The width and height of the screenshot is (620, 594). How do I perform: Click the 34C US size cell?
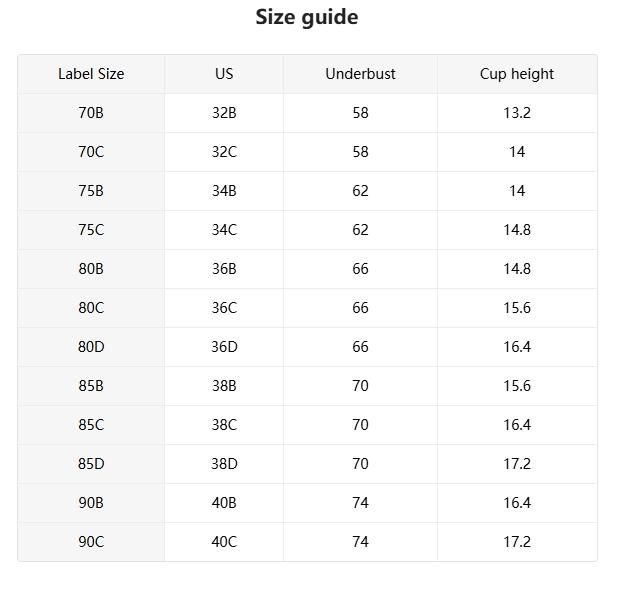click(224, 230)
